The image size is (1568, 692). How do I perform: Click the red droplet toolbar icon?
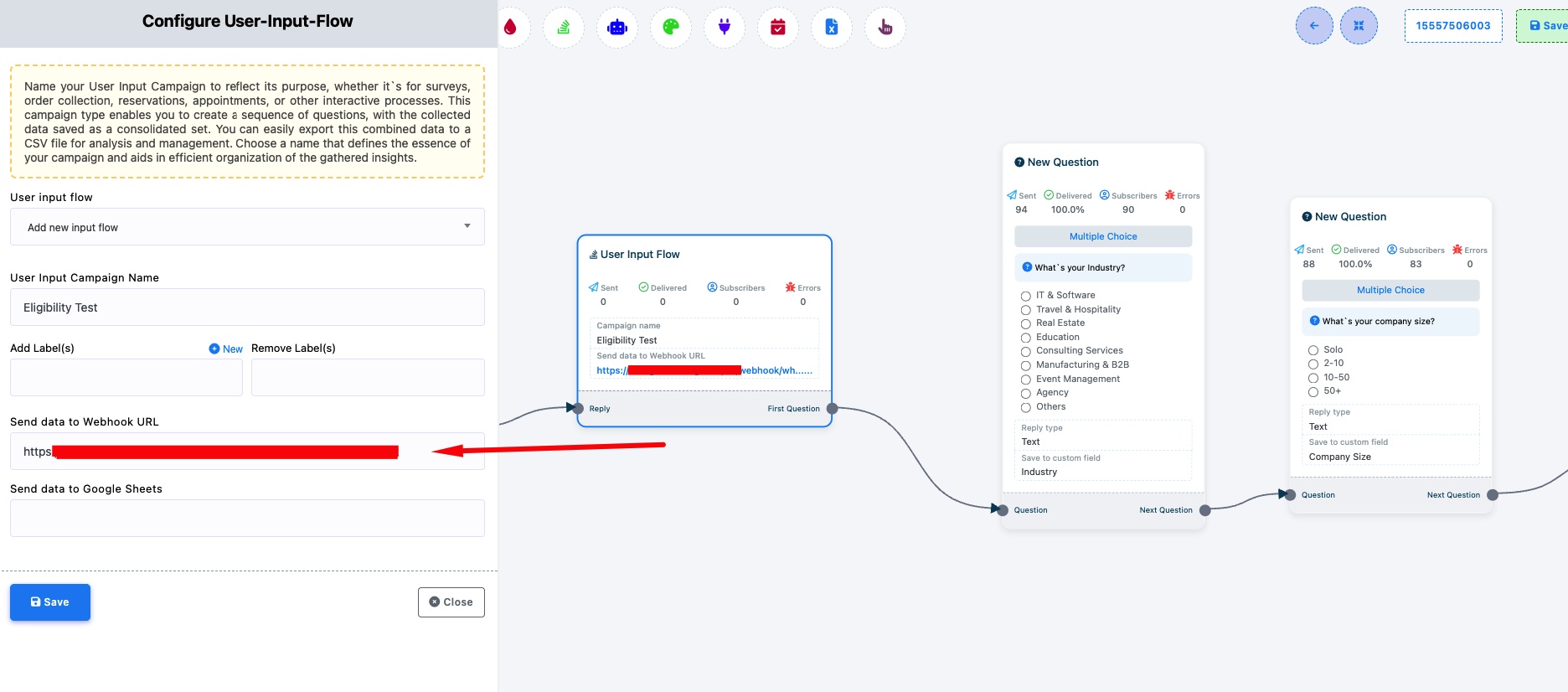(x=510, y=27)
